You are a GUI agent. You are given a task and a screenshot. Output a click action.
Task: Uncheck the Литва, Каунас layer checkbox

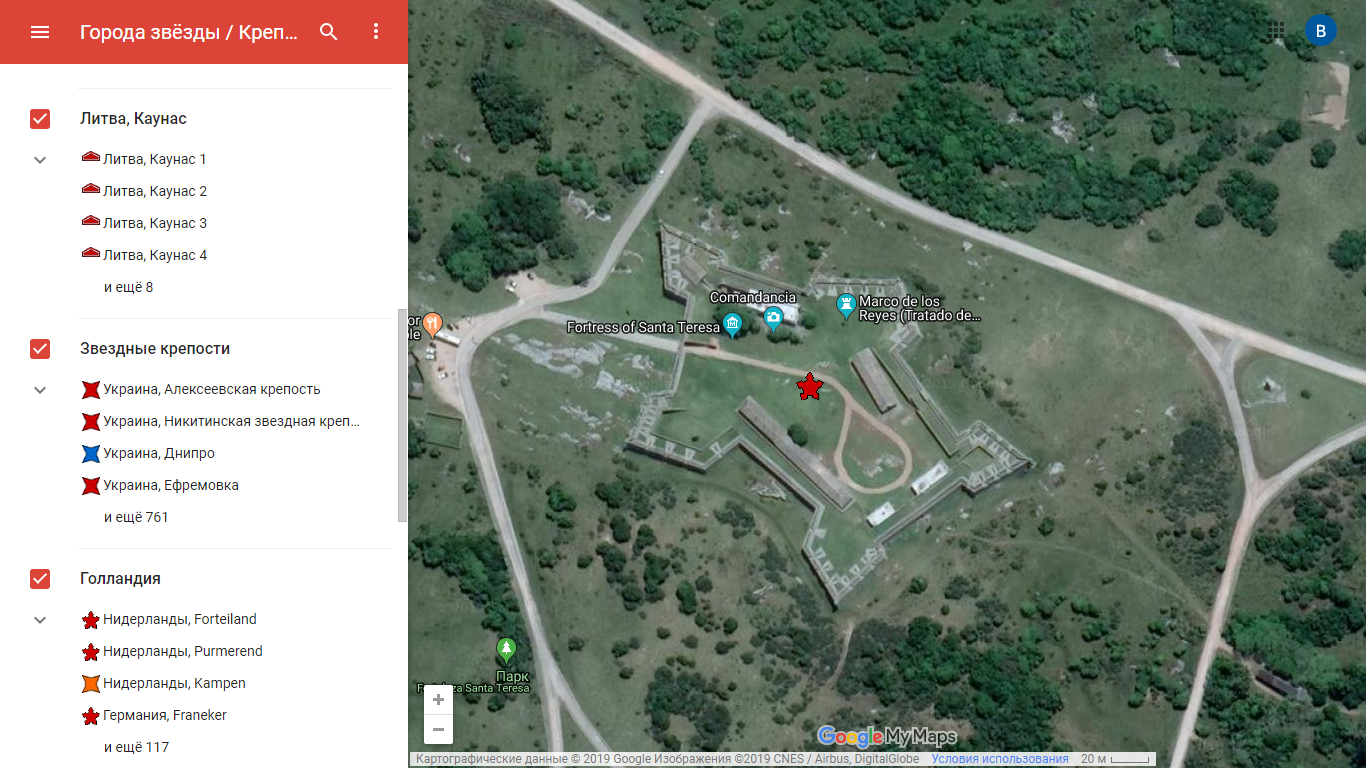tap(40, 119)
